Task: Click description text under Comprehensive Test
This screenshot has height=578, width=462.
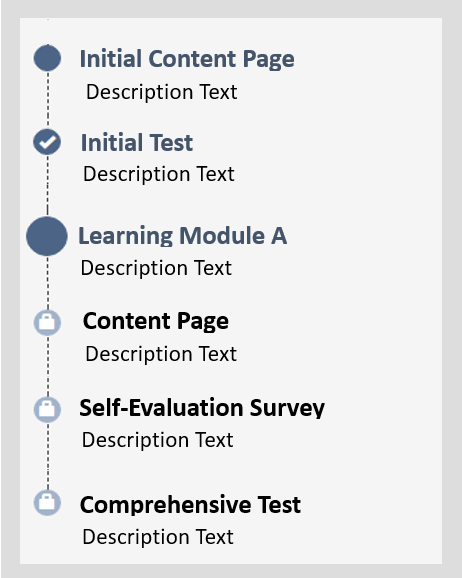Action: (158, 537)
